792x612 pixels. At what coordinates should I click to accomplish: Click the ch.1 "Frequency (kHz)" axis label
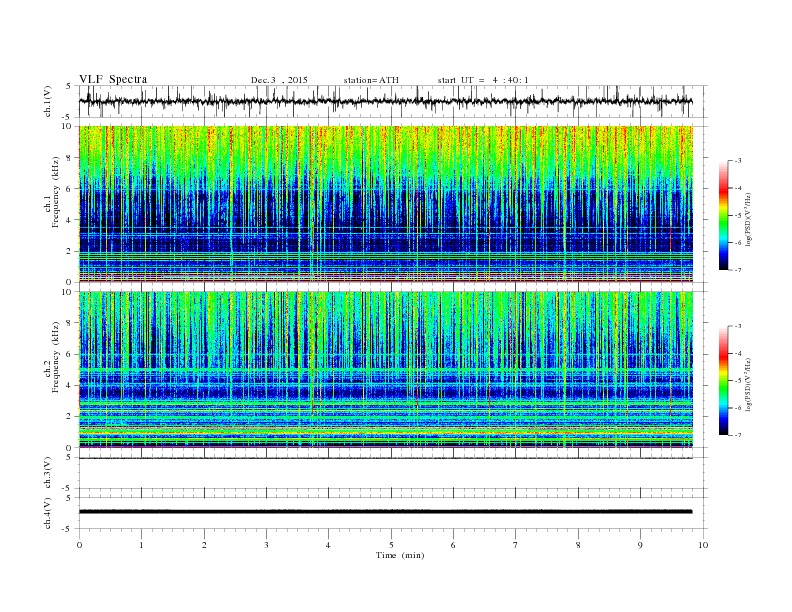[56, 192]
